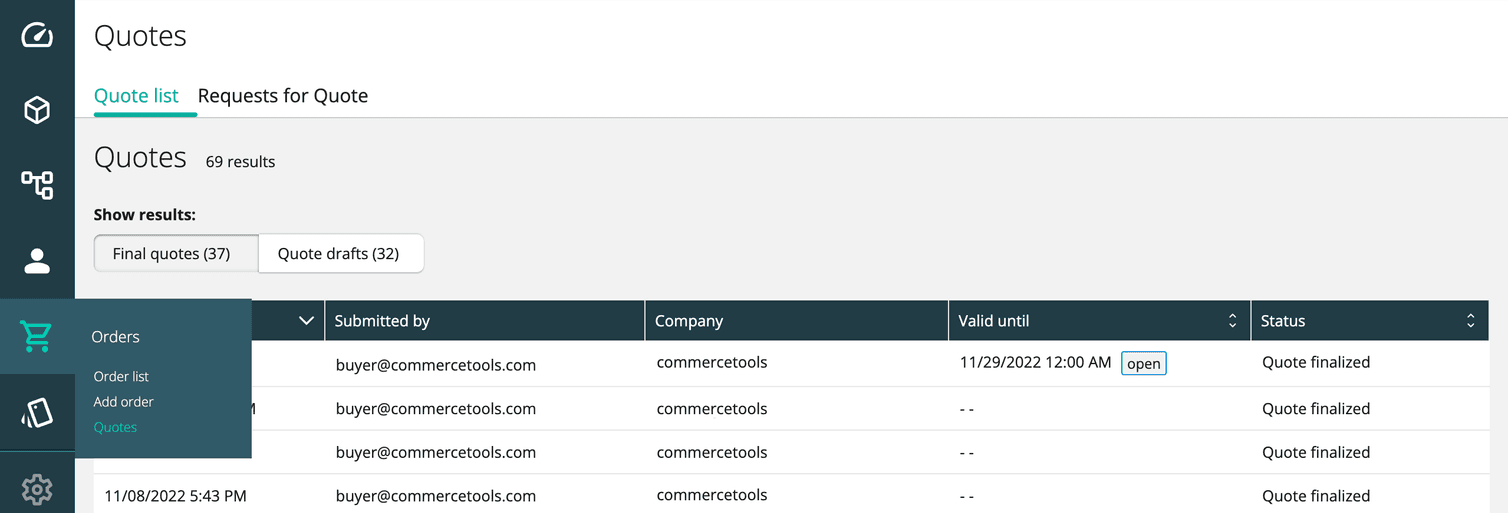Viewport: 1508px width, 513px height.
Task: Sort by the Valid until column arrows
Action: tap(1232, 321)
